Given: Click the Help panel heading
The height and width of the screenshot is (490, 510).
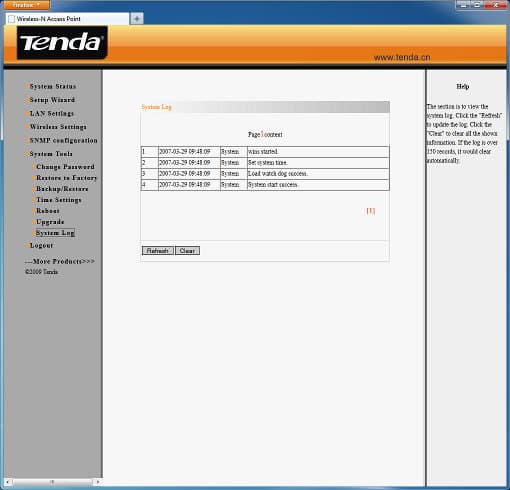Looking at the screenshot, I should [x=463, y=86].
